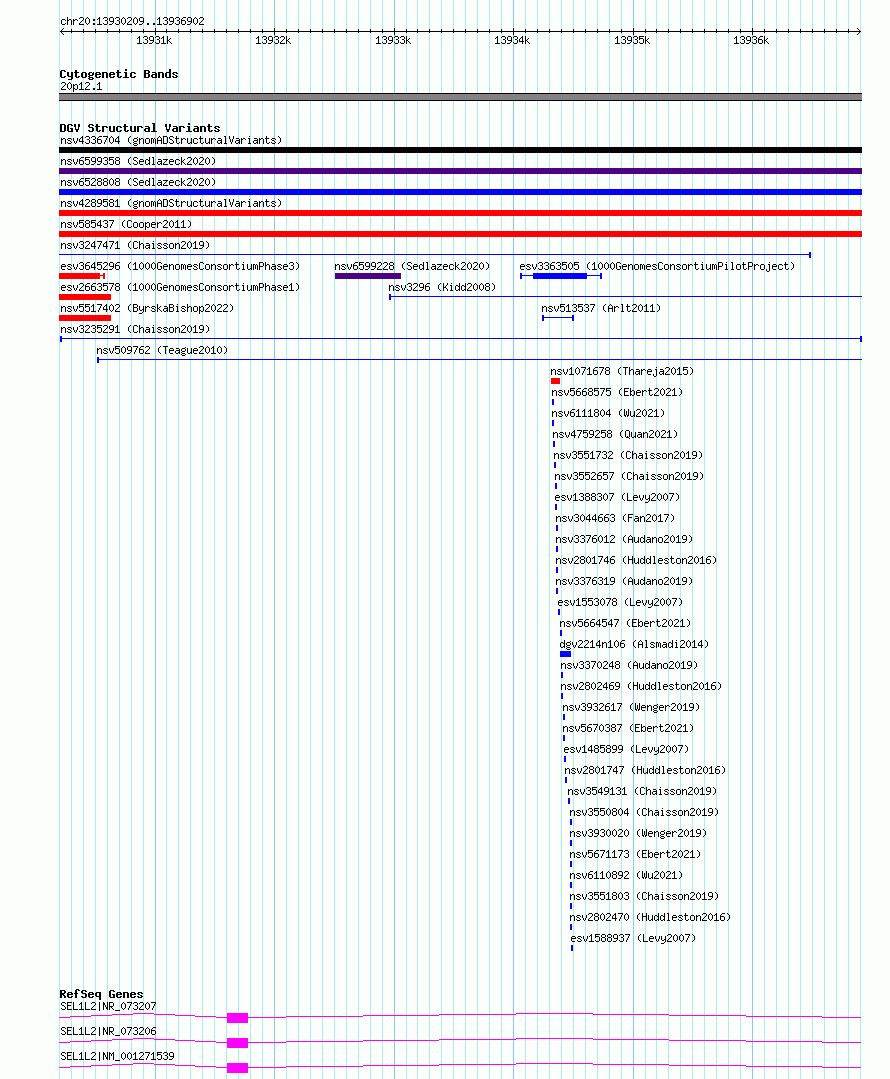Select the nsv6599358 Sedlazeck2020 variant label
The image size is (890, 1079).
pyautogui.click(x=138, y=161)
